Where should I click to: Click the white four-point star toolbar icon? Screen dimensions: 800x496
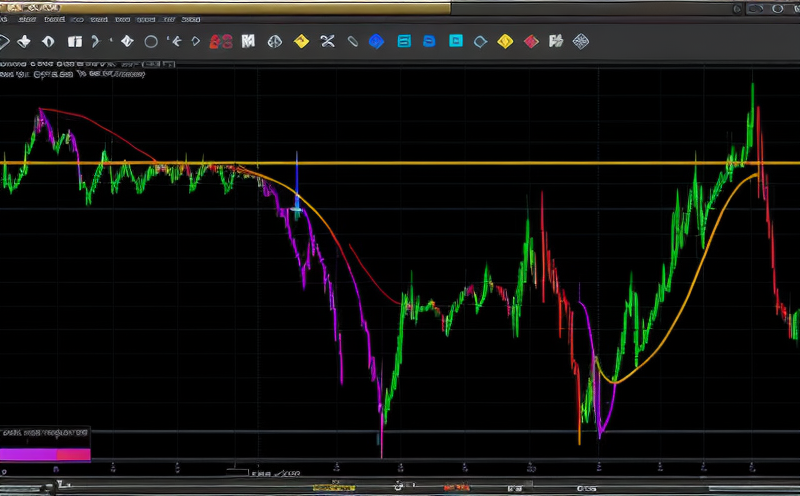click(x=23, y=41)
